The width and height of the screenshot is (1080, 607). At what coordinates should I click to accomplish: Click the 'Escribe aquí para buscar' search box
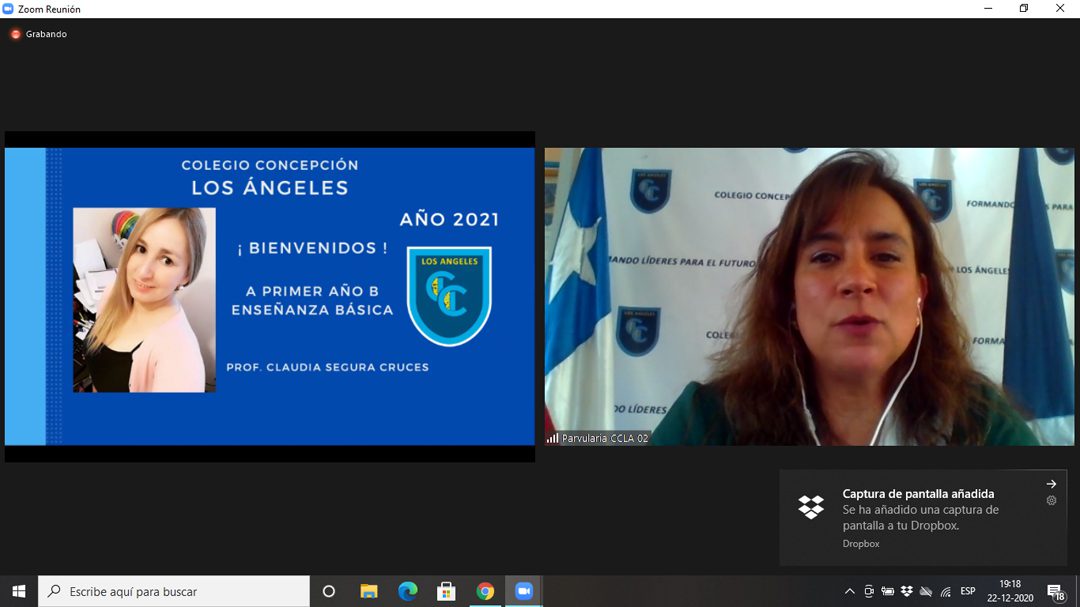[175, 591]
